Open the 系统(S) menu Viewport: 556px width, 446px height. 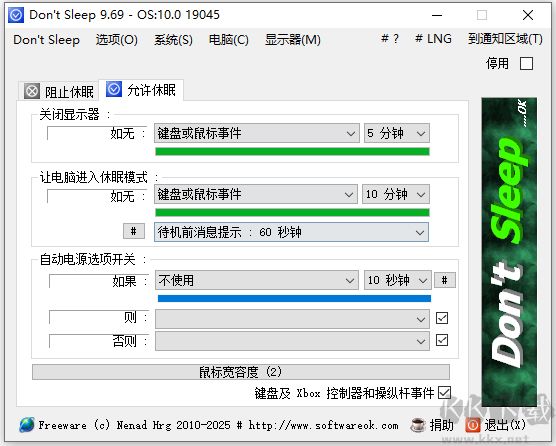coord(173,40)
